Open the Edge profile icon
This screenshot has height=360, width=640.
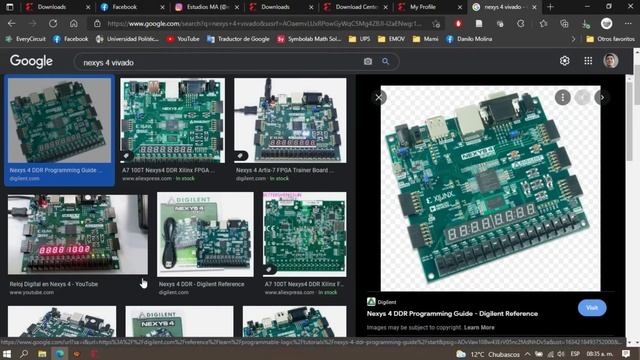click(607, 24)
